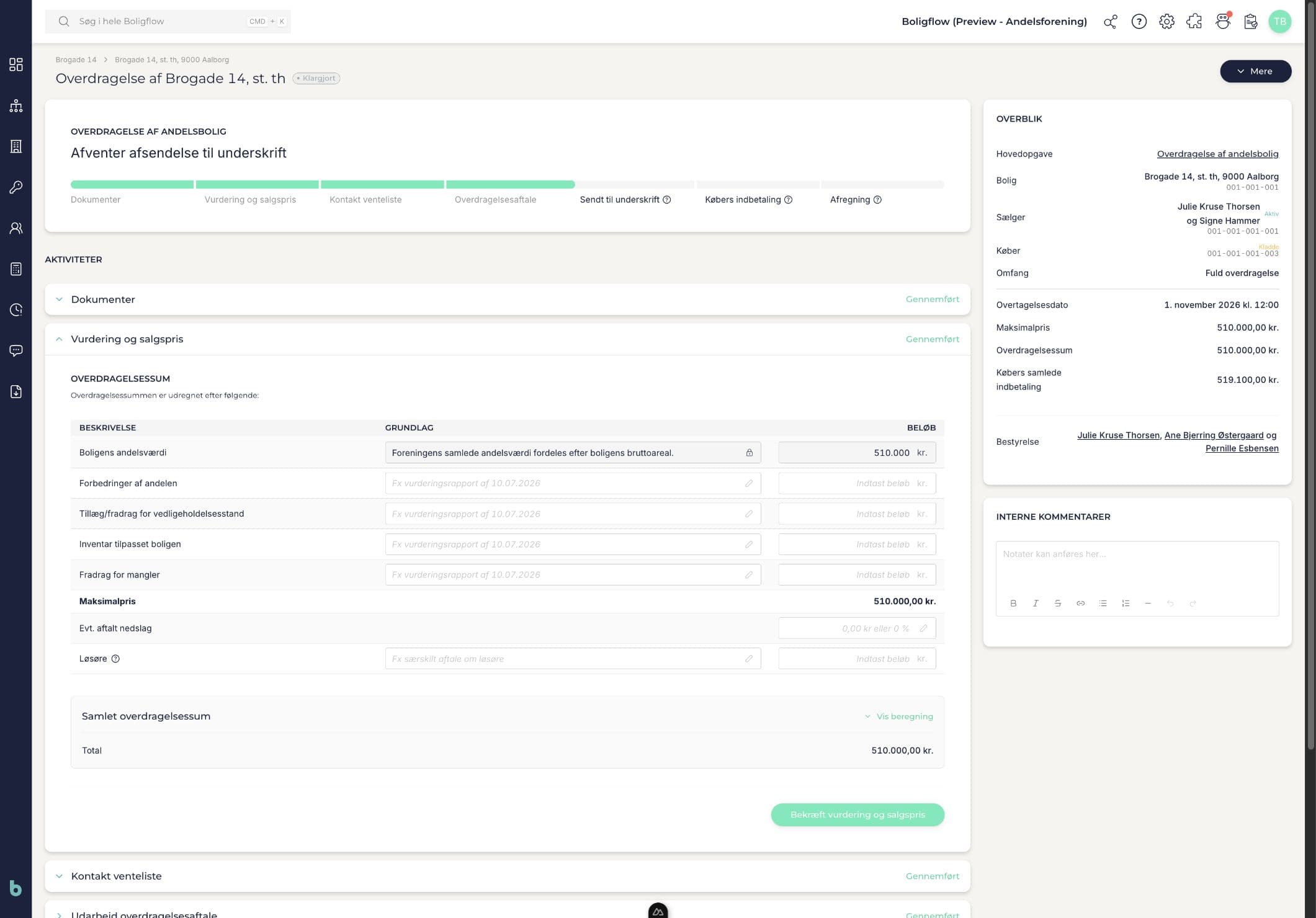Expand the Dokumenter section
1316x918 pixels.
(507, 299)
